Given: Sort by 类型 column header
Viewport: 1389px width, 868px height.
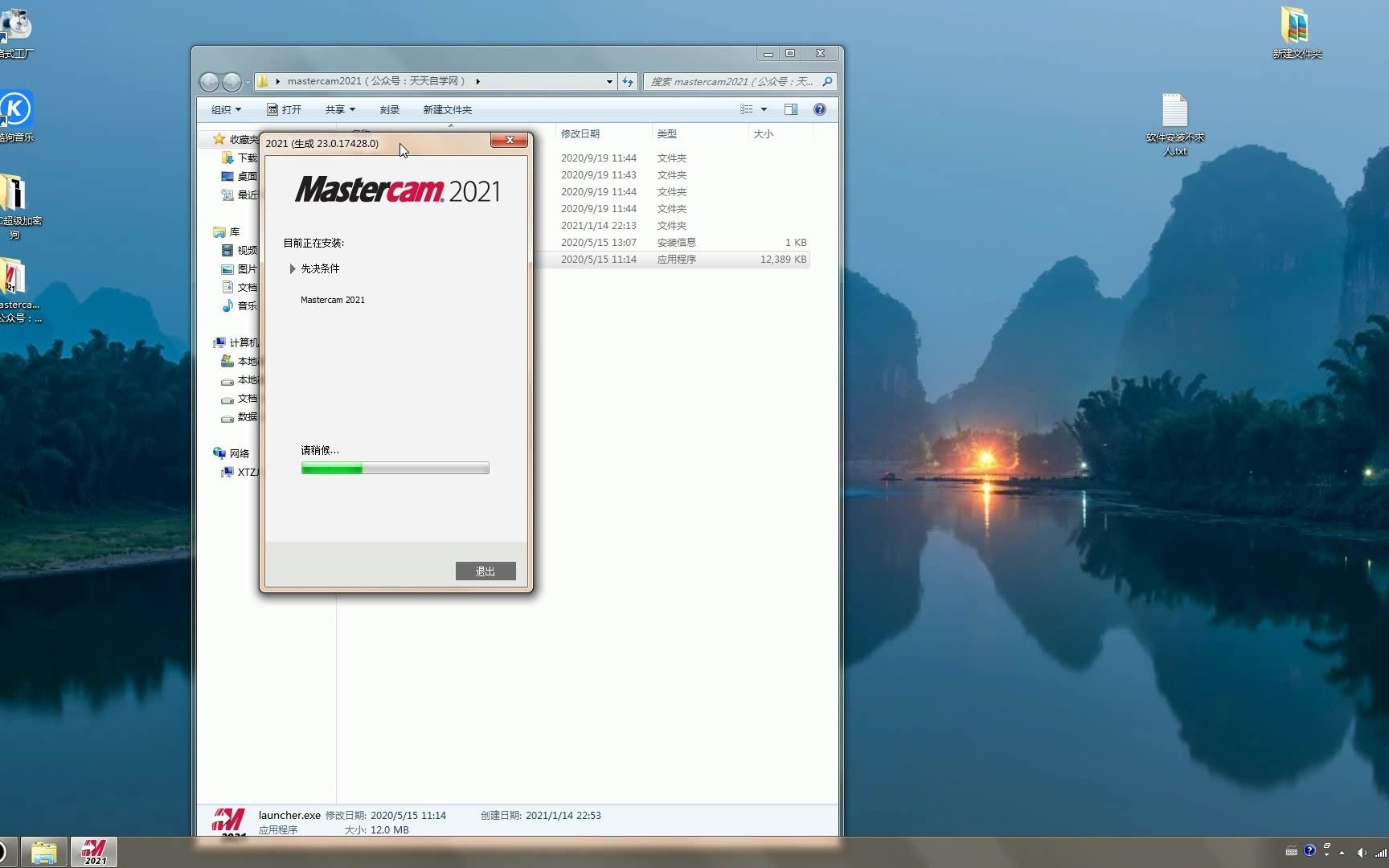Looking at the screenshot, I should coord(667,133).
